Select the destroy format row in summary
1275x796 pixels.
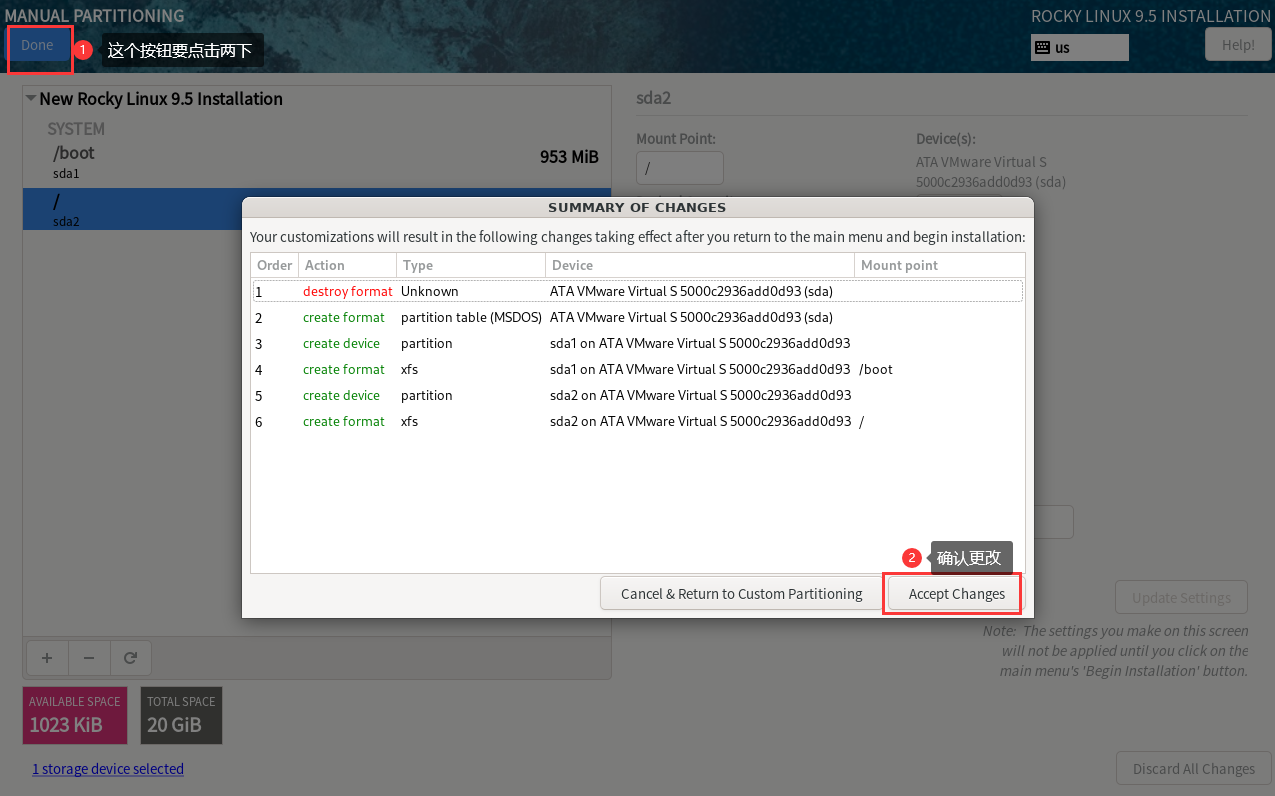click(x=636, y=291)
